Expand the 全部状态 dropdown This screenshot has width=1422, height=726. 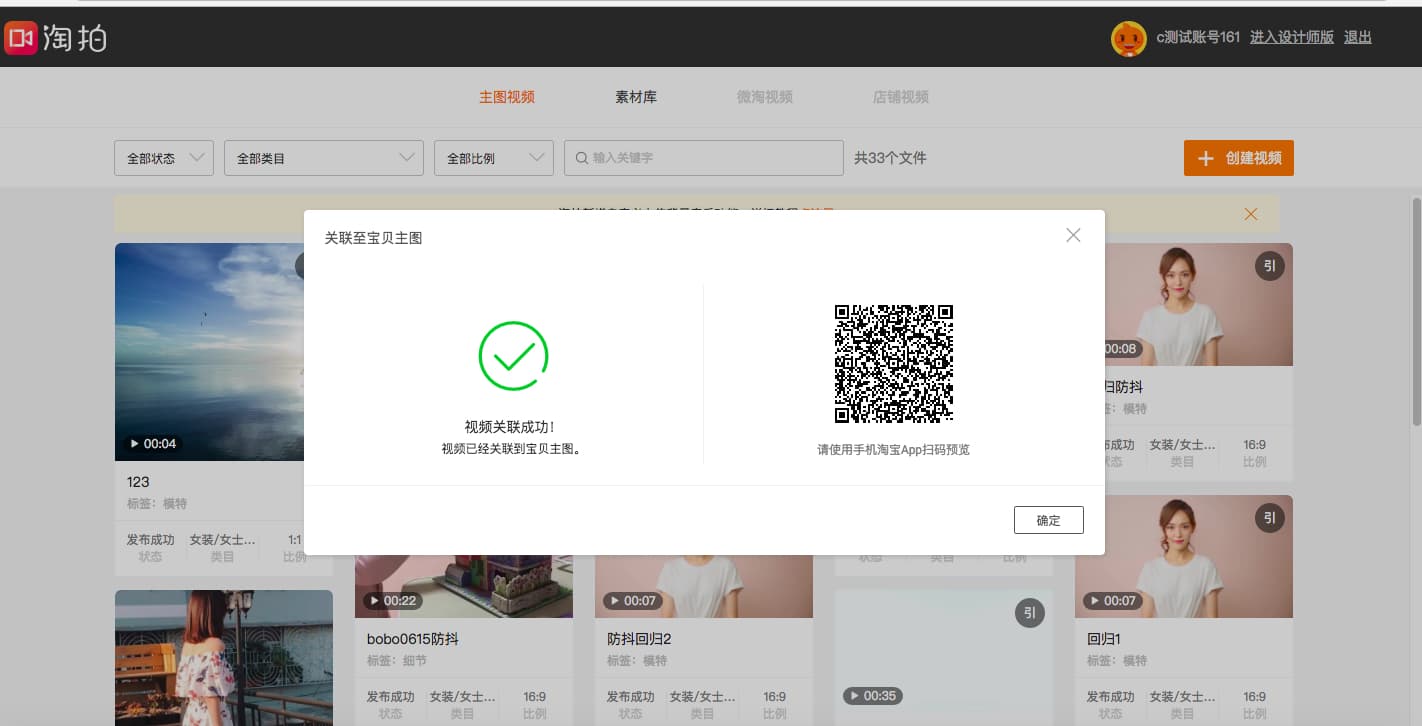pyautogui.click(x=164, y=158)
